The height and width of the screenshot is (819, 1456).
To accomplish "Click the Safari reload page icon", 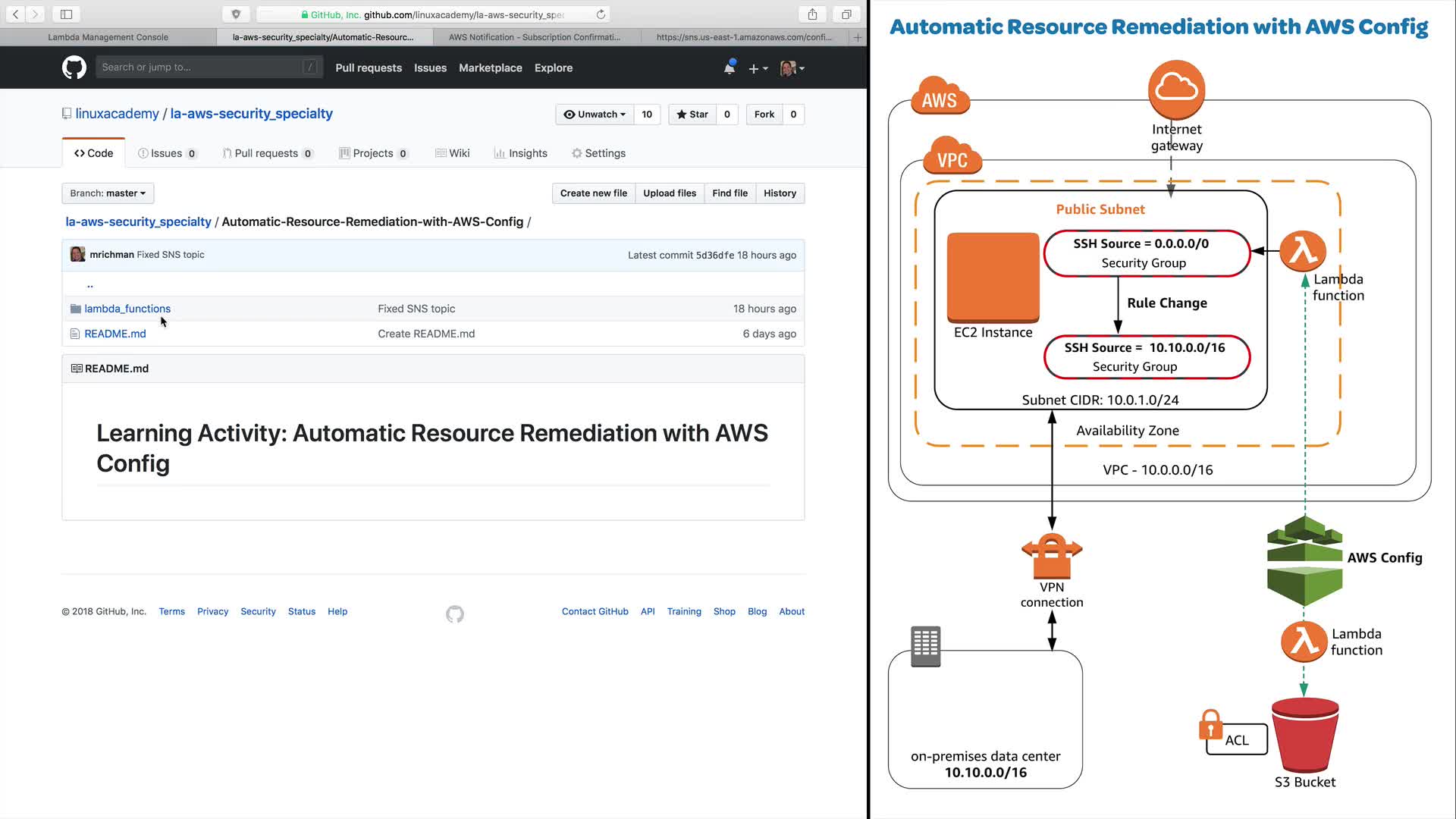I will tap(601, 14).
